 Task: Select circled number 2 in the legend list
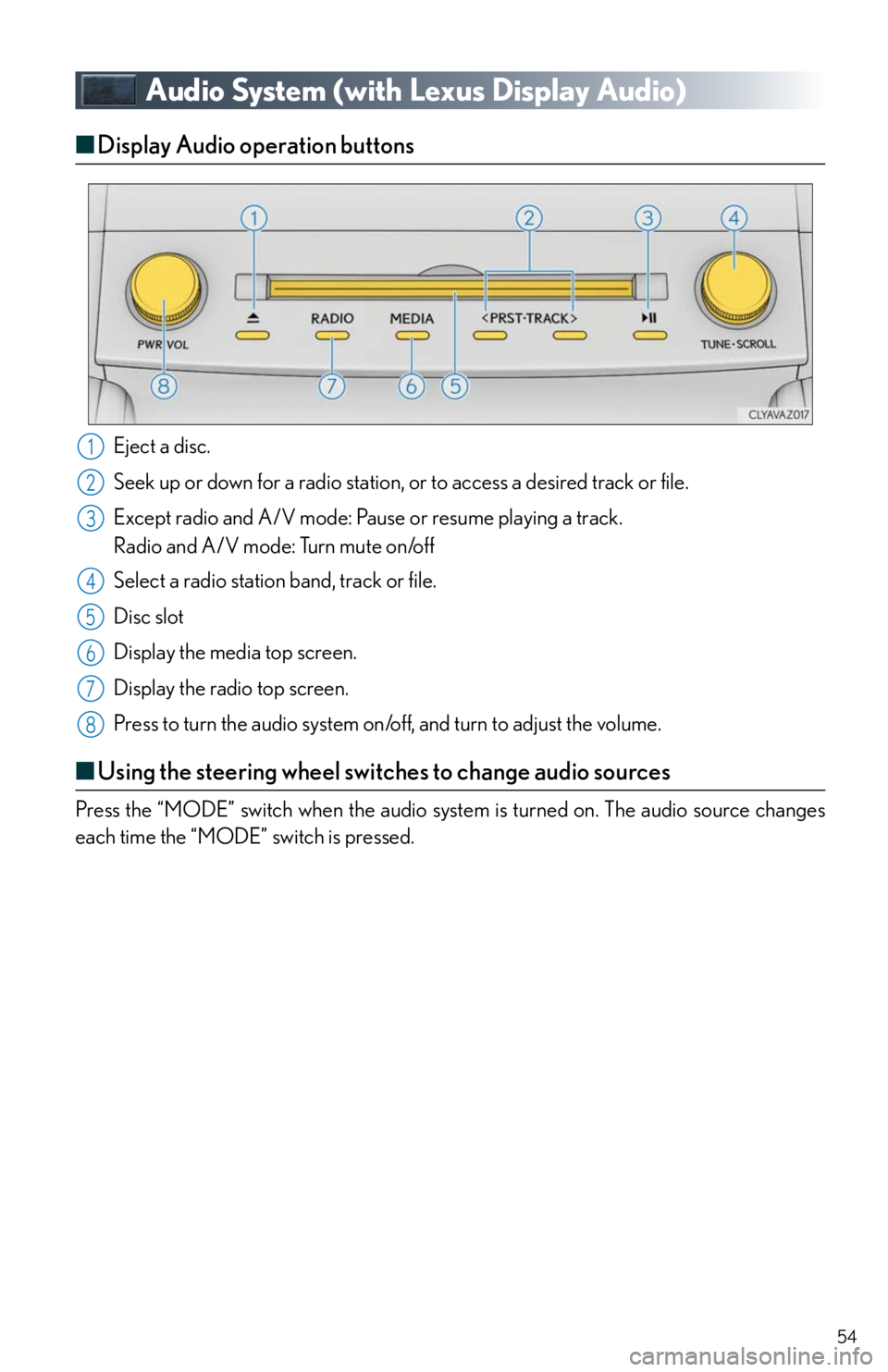tap(91, 482)
